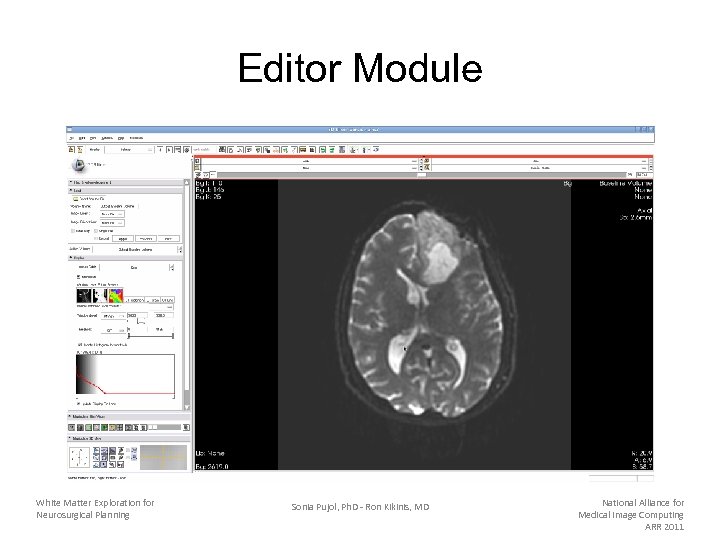
Task: Open the Data module toolbar icon
Action: [x=230, y=150]
